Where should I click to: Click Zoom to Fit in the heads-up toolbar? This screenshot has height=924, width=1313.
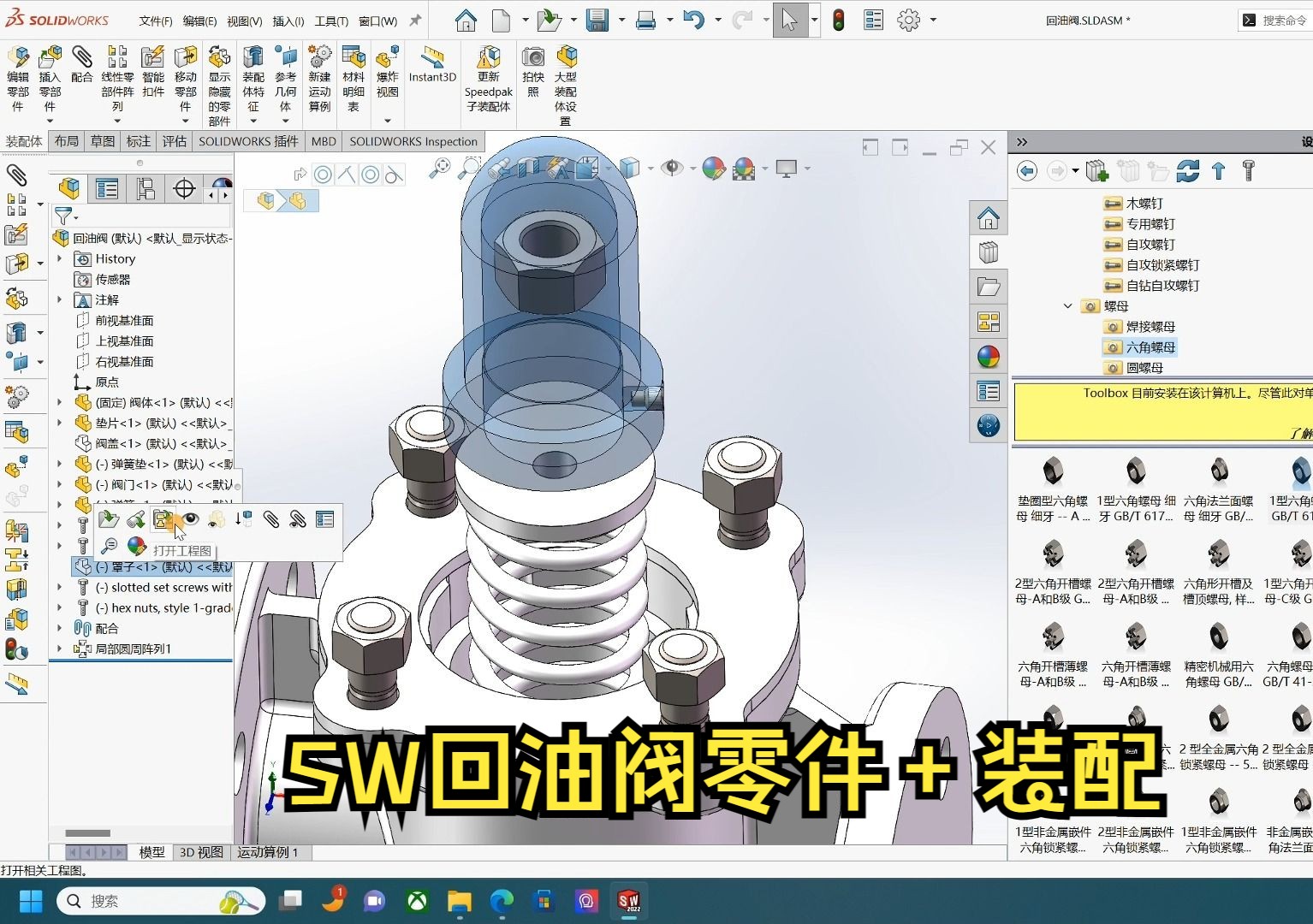pos(440,168)
